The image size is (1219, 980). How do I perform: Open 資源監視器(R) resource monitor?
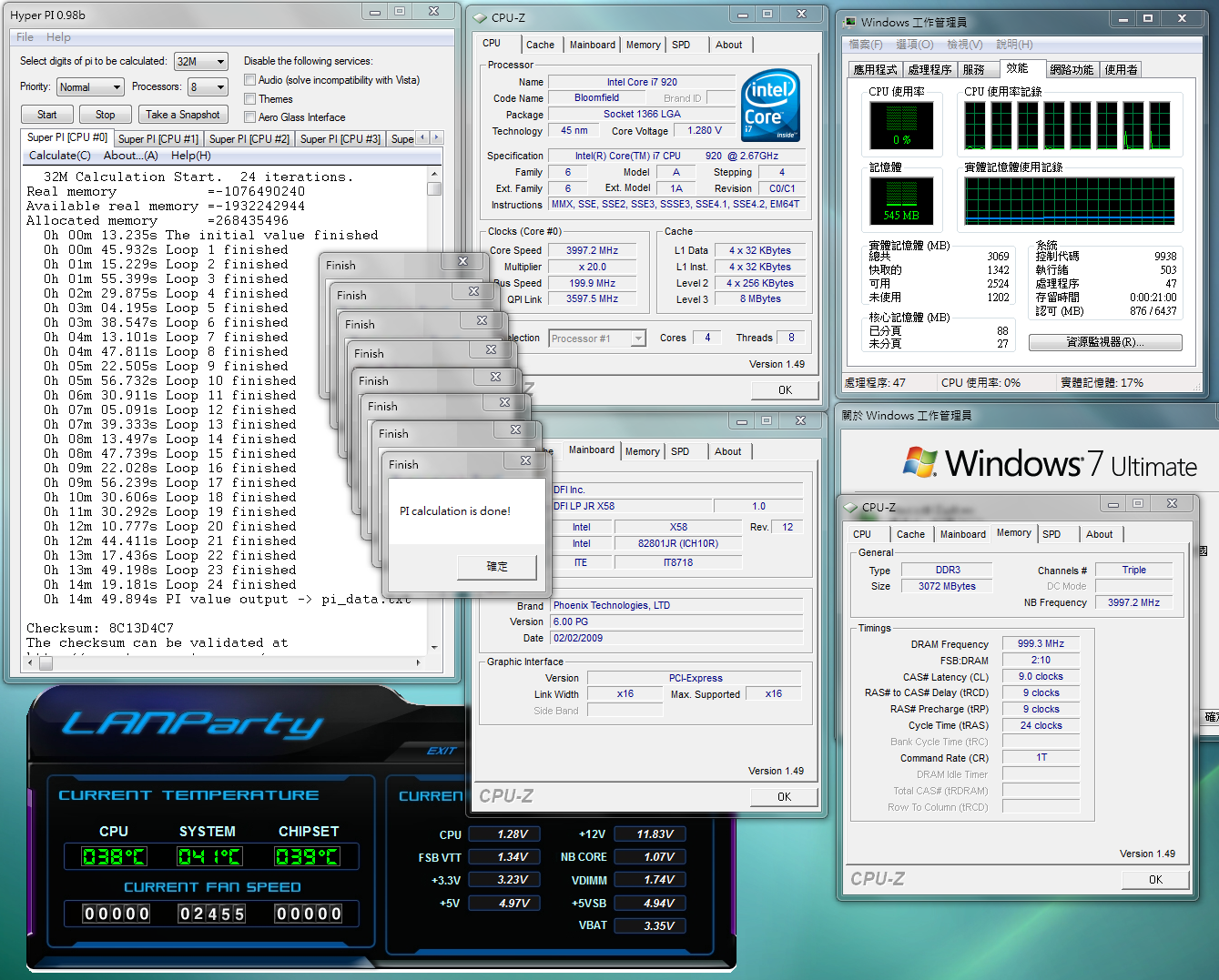pyautogui.click(x=1105, y=342)
